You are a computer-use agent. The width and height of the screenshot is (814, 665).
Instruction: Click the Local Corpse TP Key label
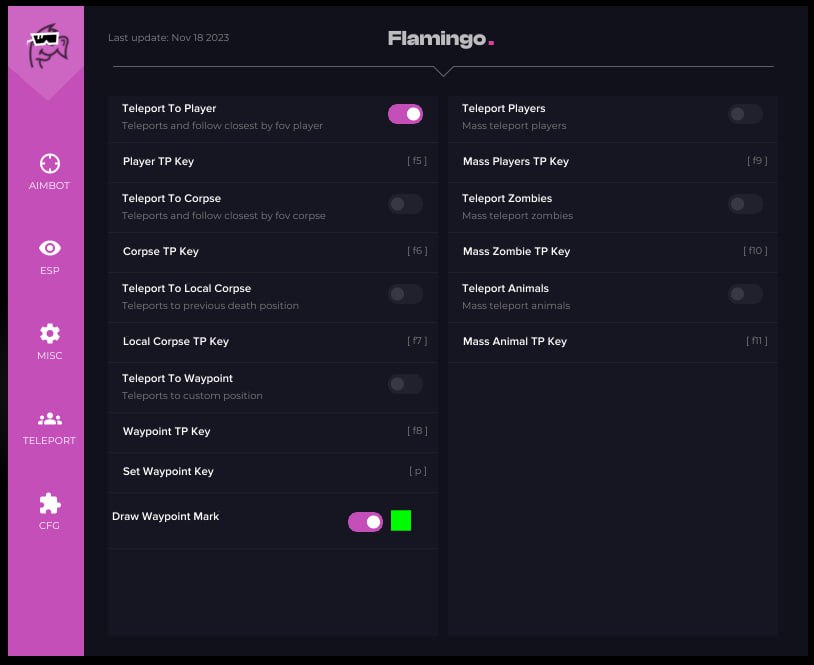[x=175, y=342]
